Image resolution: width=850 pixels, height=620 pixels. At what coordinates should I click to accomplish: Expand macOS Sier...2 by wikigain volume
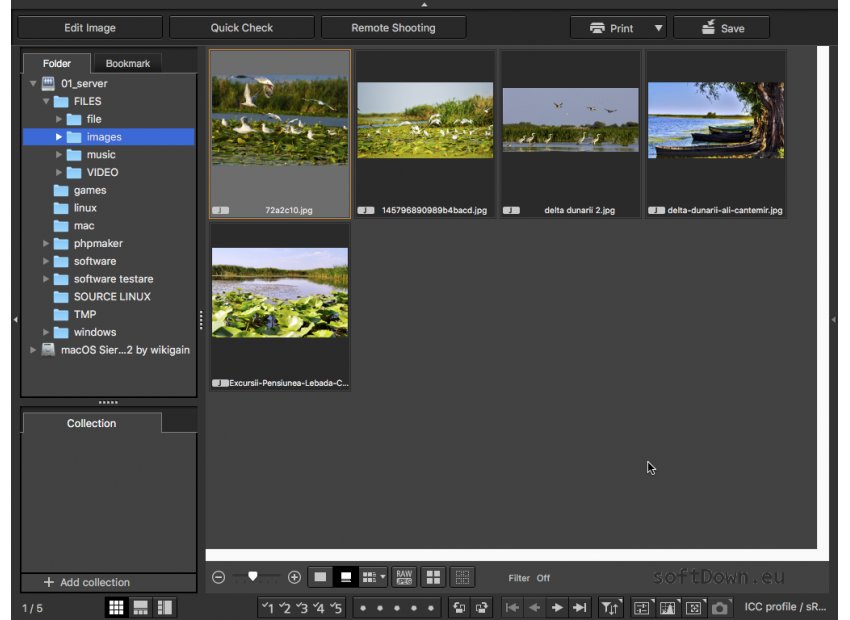[33, 350]
